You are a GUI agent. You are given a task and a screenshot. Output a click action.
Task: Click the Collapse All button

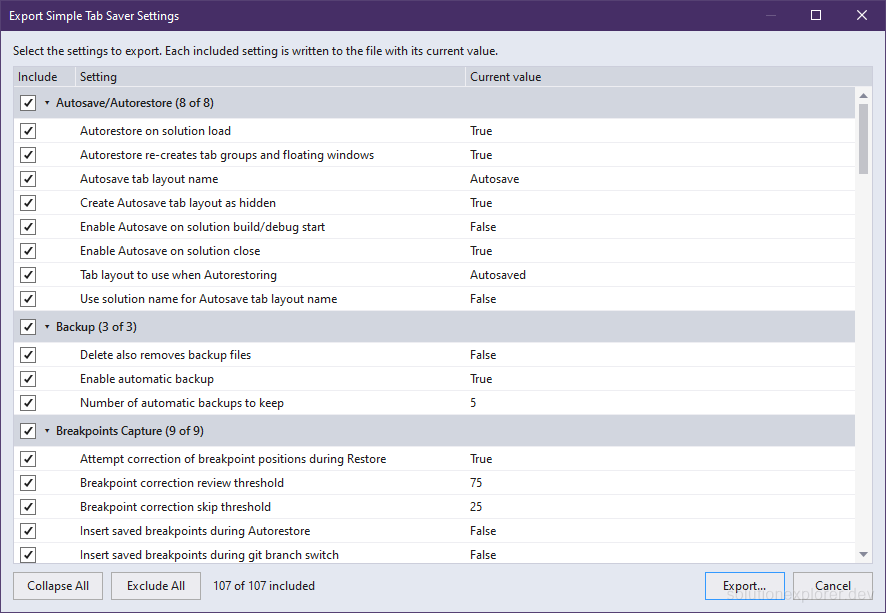coord(58,586)
